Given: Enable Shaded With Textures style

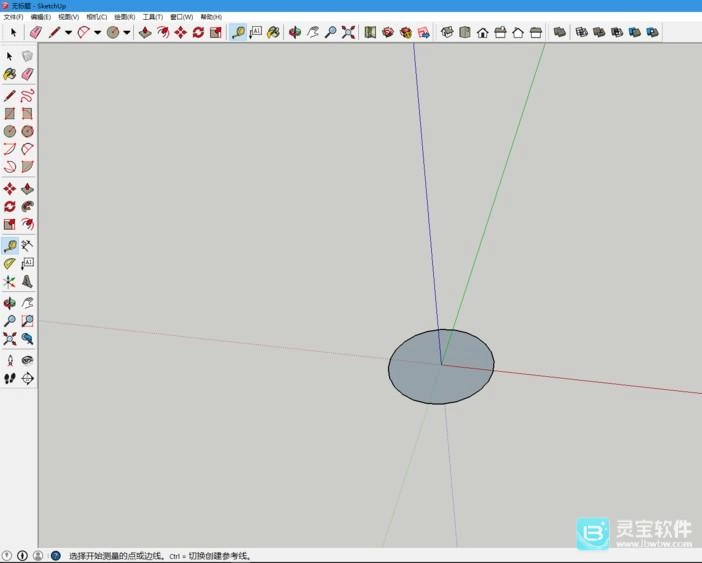Looking at the screenshot, I should 634,32.
